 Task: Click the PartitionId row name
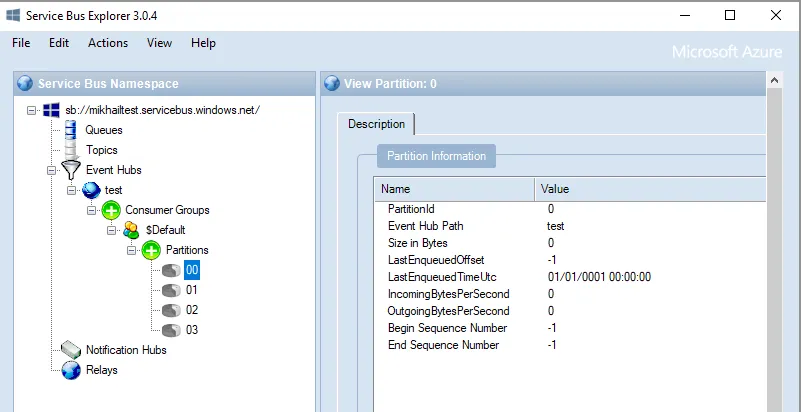[x=411, y=209]
